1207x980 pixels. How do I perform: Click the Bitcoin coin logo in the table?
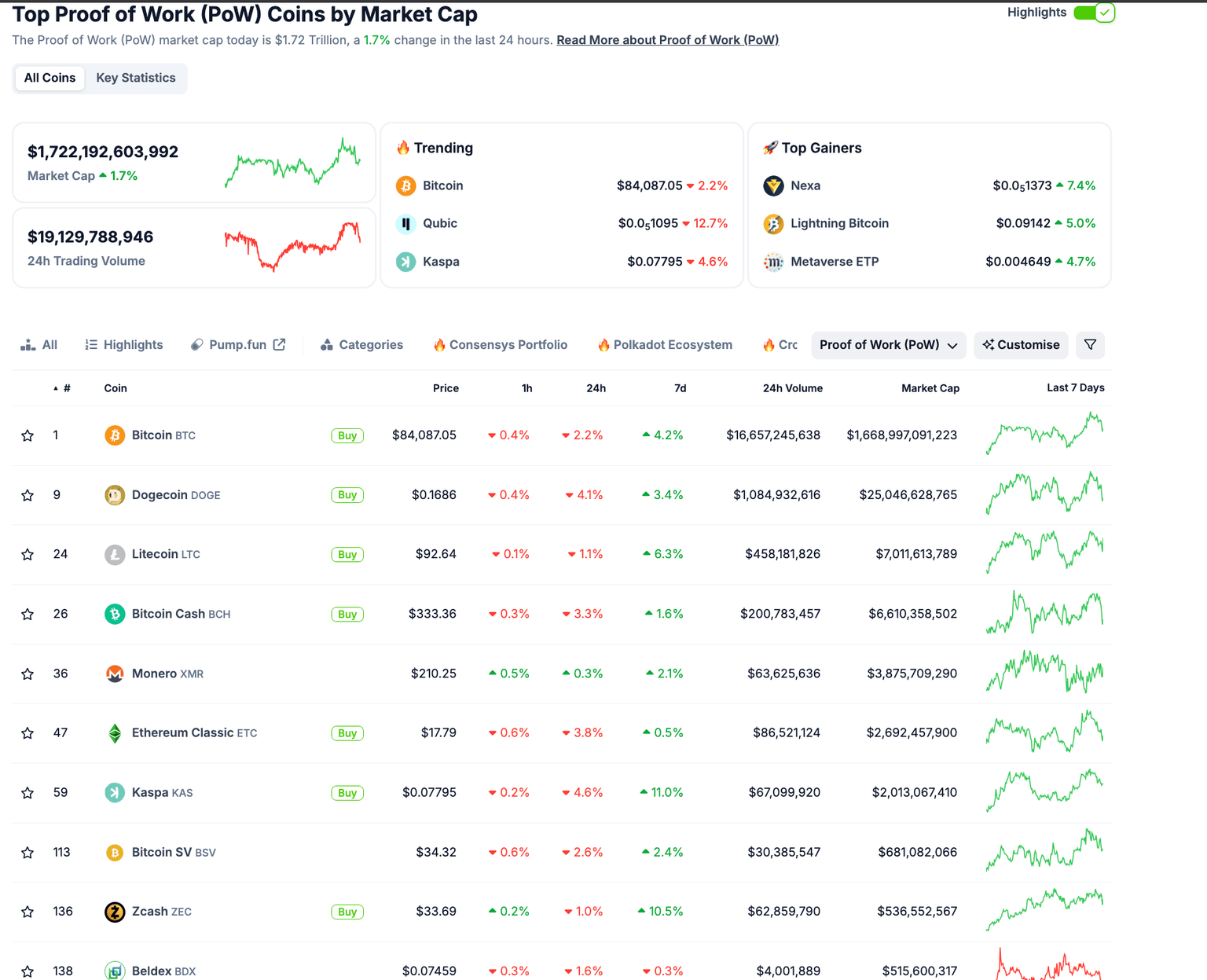[115, 435]
